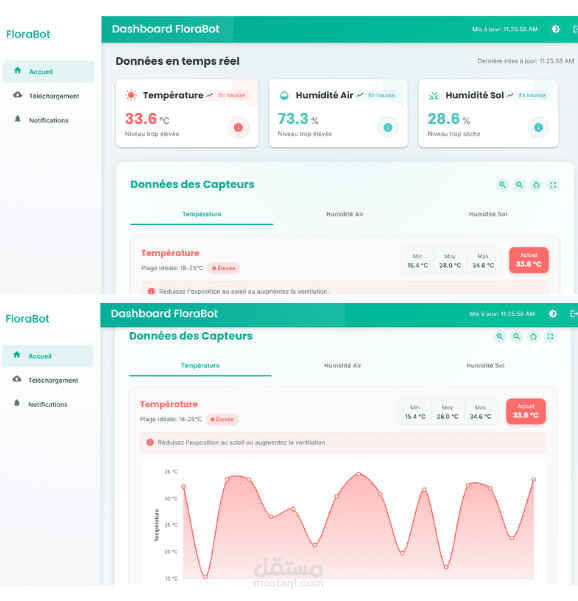Click the red Actuel 33.6 °C badge in the bottom panel

526,411
